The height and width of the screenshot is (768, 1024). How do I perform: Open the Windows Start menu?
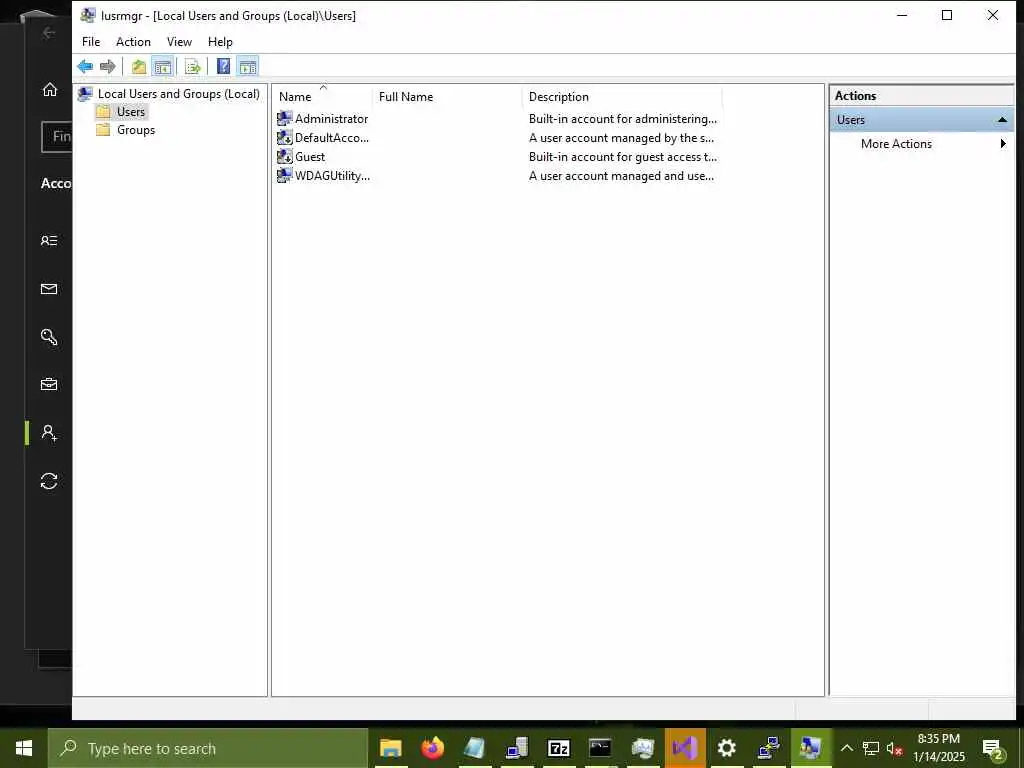pyautogui.click(x=24, y=748)
